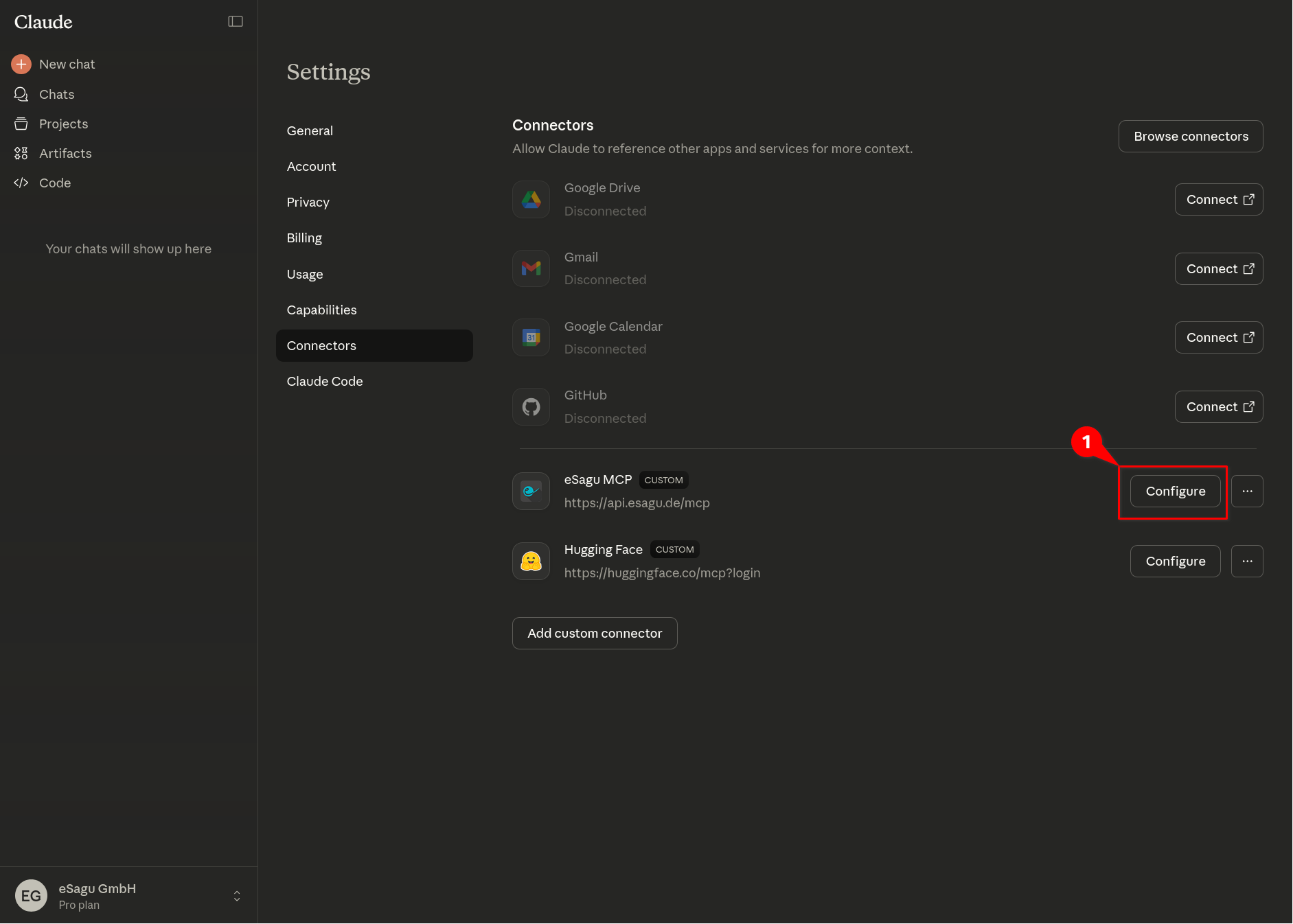Go to Artifacts in the sidebar
Screen dimensions: 1293x924
point(65,153)
